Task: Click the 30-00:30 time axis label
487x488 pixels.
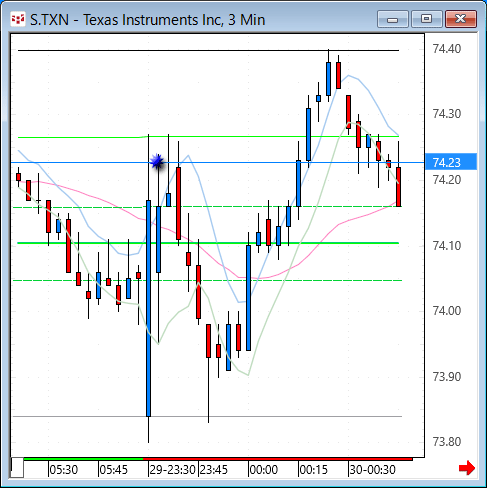Action: click(372, 470)
